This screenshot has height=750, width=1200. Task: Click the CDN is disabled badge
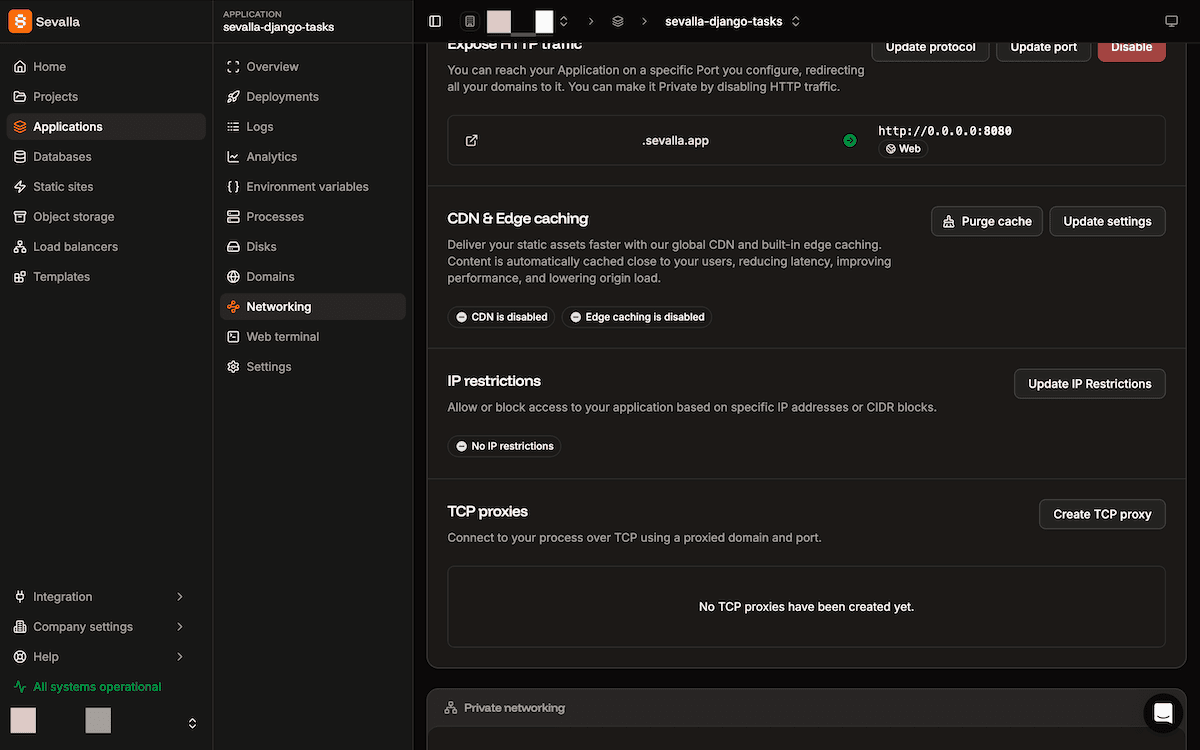point(501,317)
